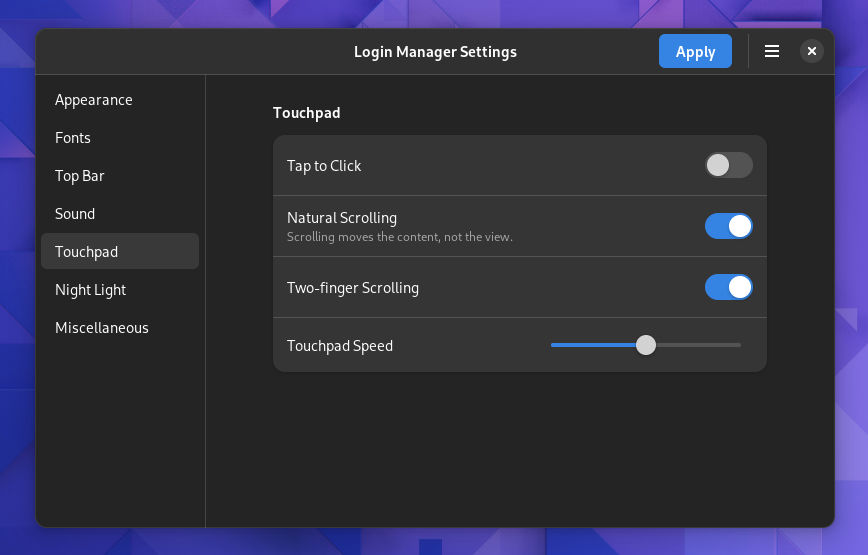Open the Night Light section
The width and height of the screenshot is (868, 555).
click(x=91, y=290)
